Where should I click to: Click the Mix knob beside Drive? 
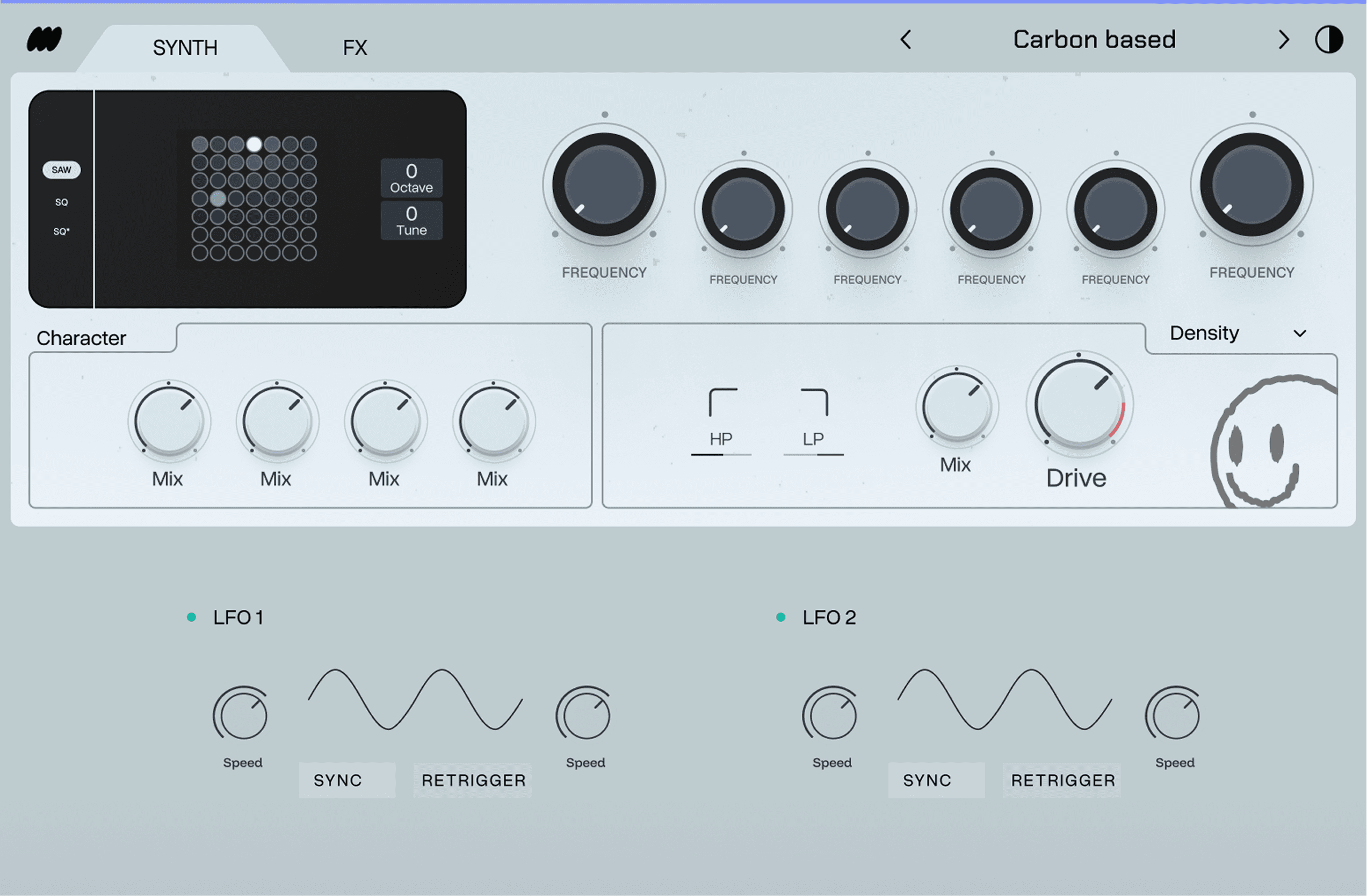[x=957, y=406]
